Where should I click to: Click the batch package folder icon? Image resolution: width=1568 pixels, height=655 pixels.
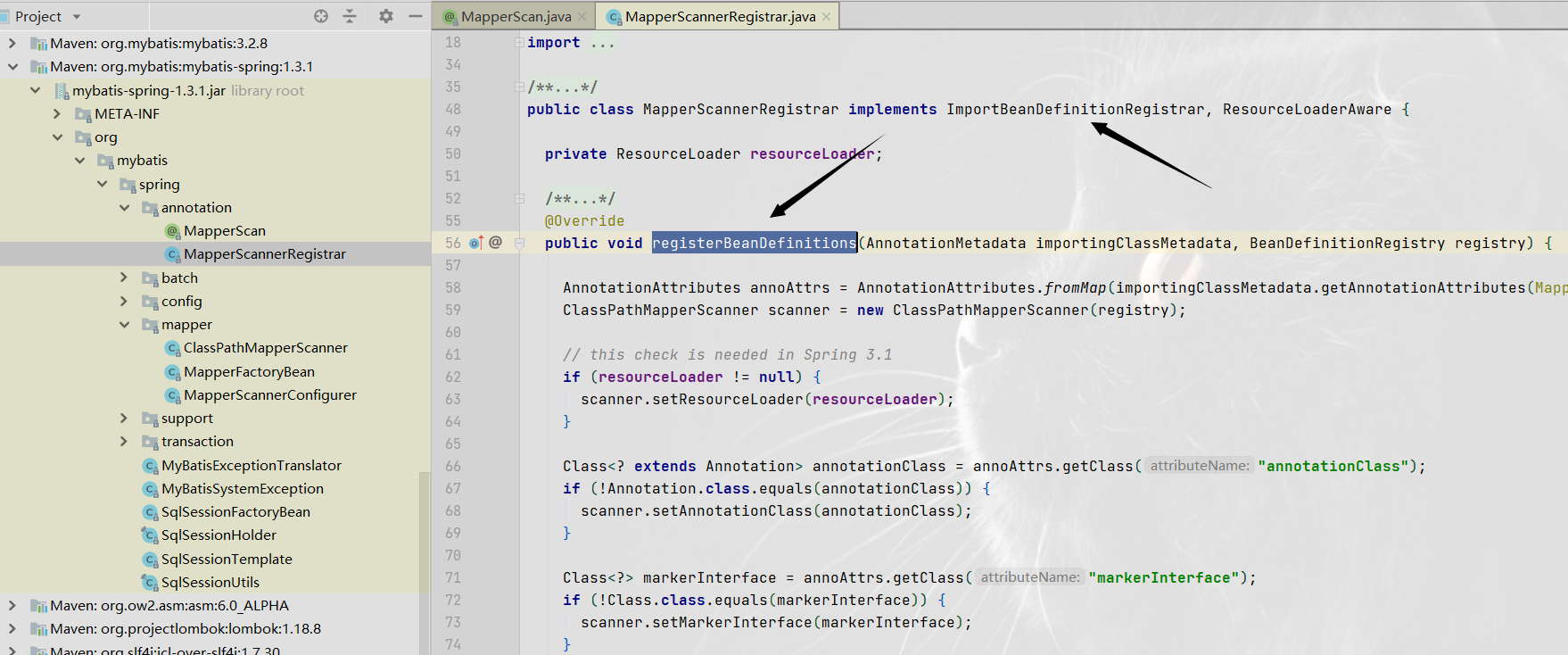(150, 278)
